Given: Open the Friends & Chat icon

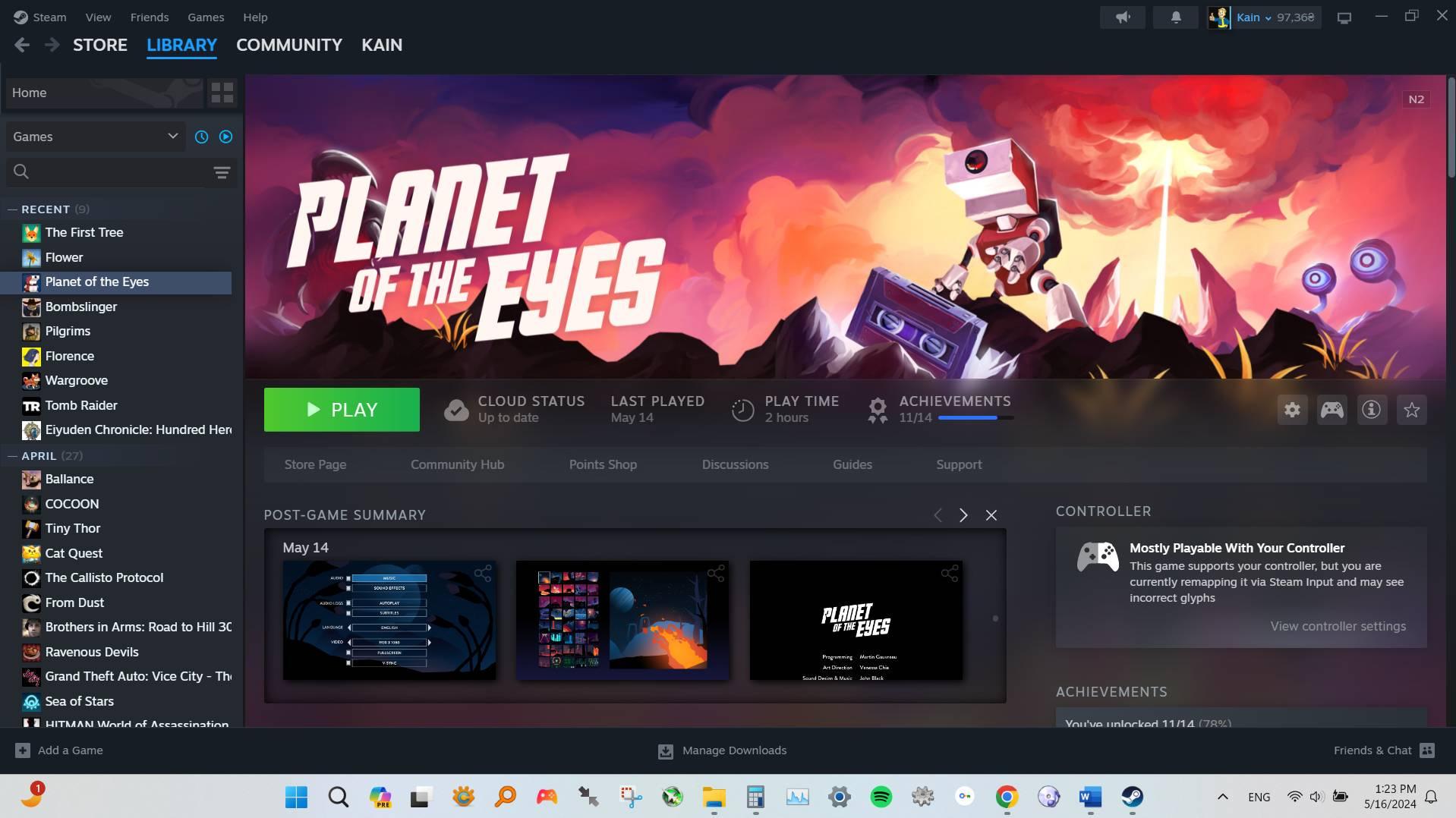Looking at the screenshot, I should [x=1427, y=750].
